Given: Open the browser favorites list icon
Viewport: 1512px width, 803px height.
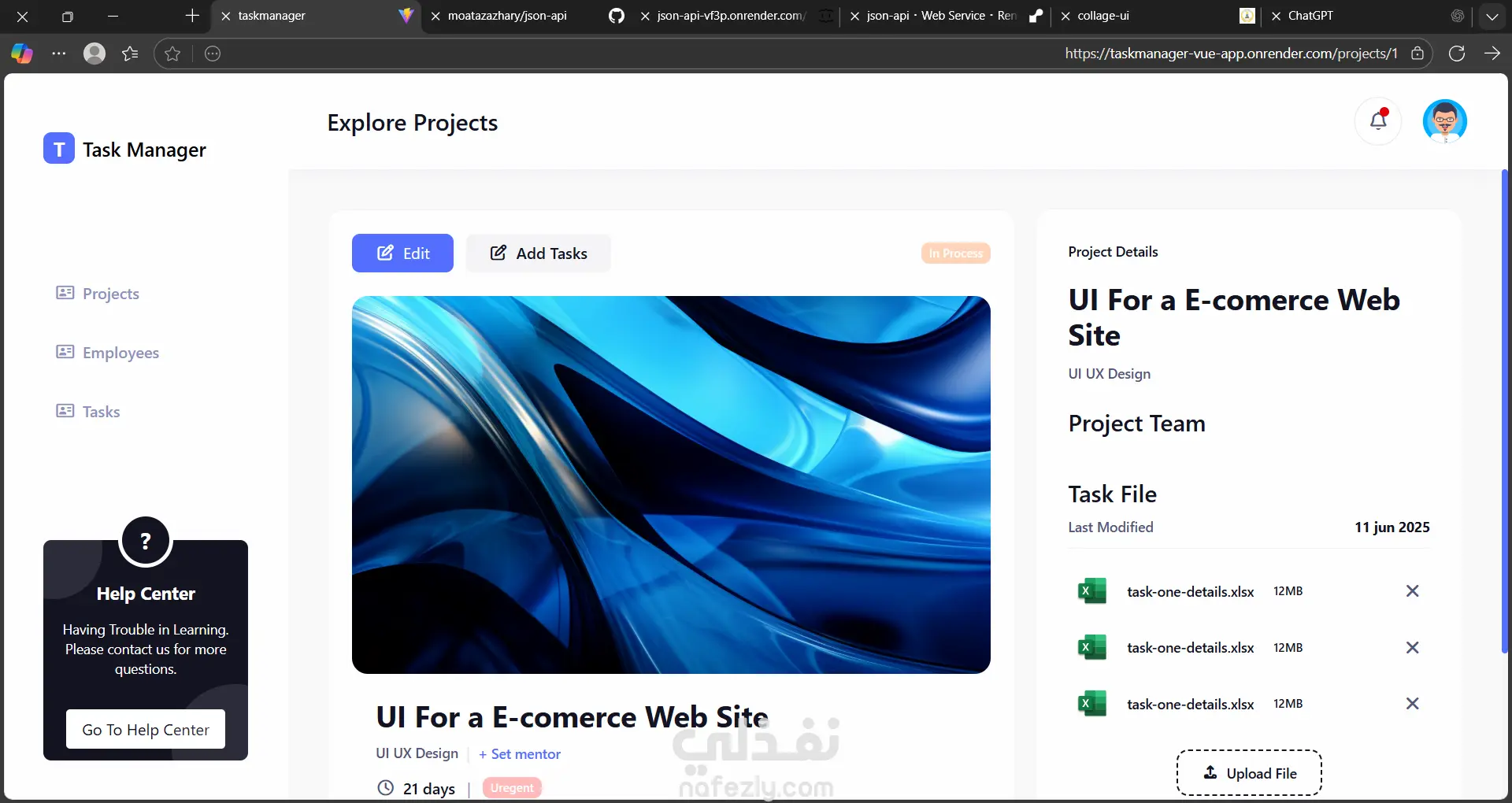Looking at the screenshot, I should click(131, 54).
